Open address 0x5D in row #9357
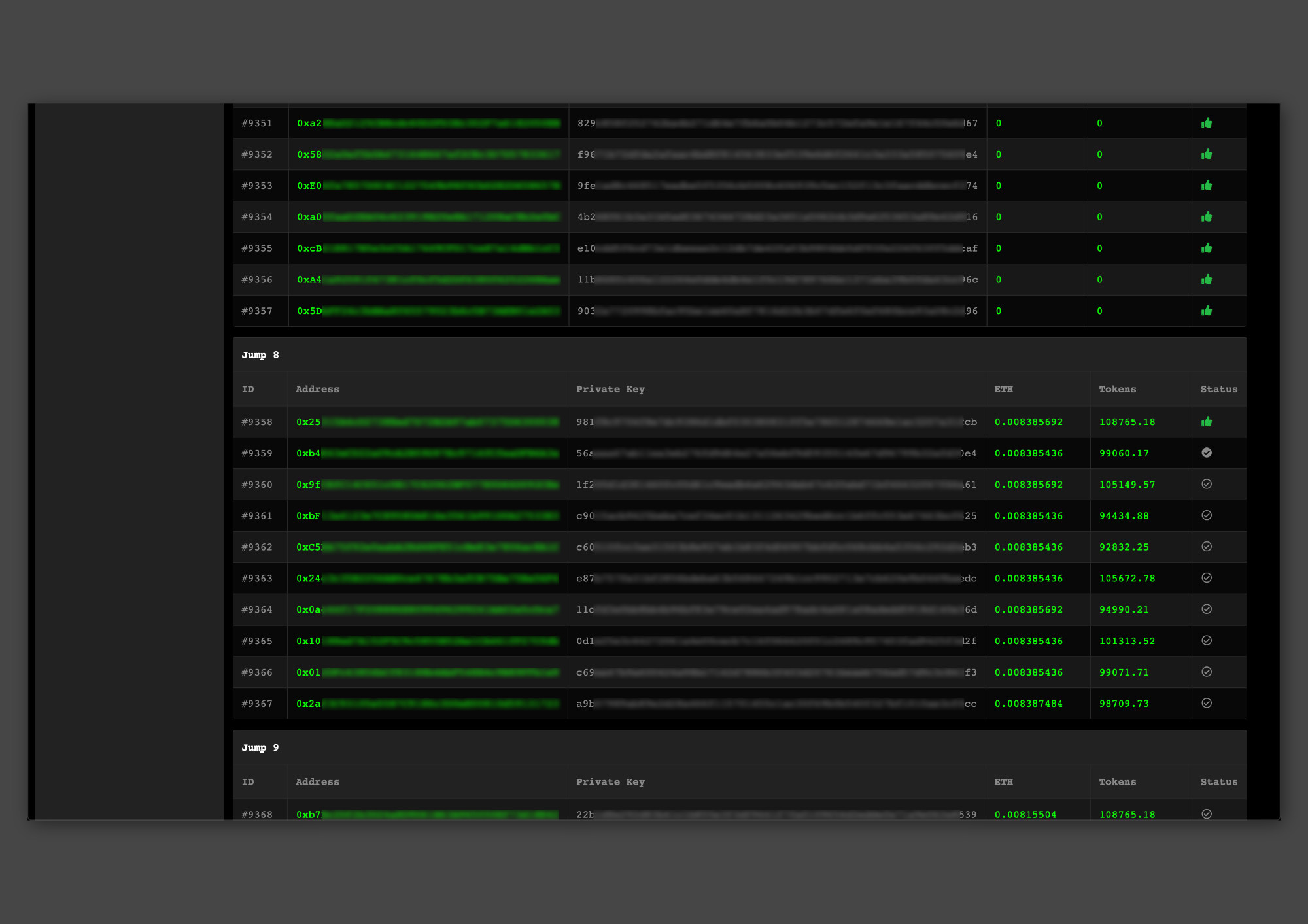Image resolution: width=1308 pixels, height=924 pixels. tap(428, 311)
